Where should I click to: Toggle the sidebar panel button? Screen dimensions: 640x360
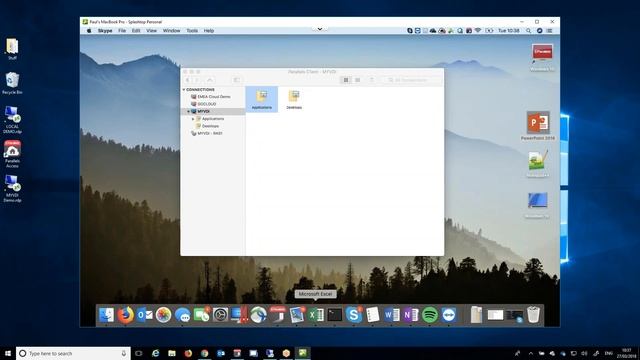236,80
